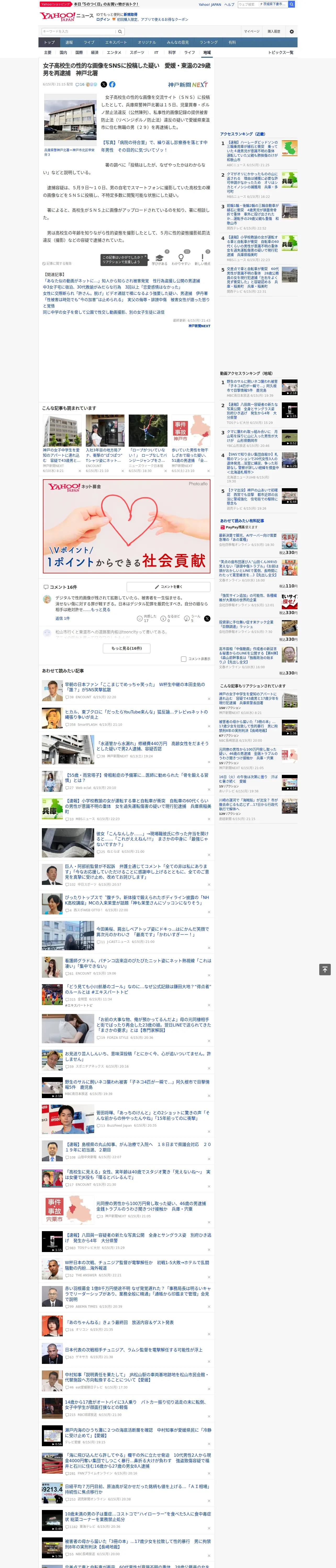Click the blue search button at page top
The height and width of the screenshot is (1568, 336).
(x=292, y=4)
